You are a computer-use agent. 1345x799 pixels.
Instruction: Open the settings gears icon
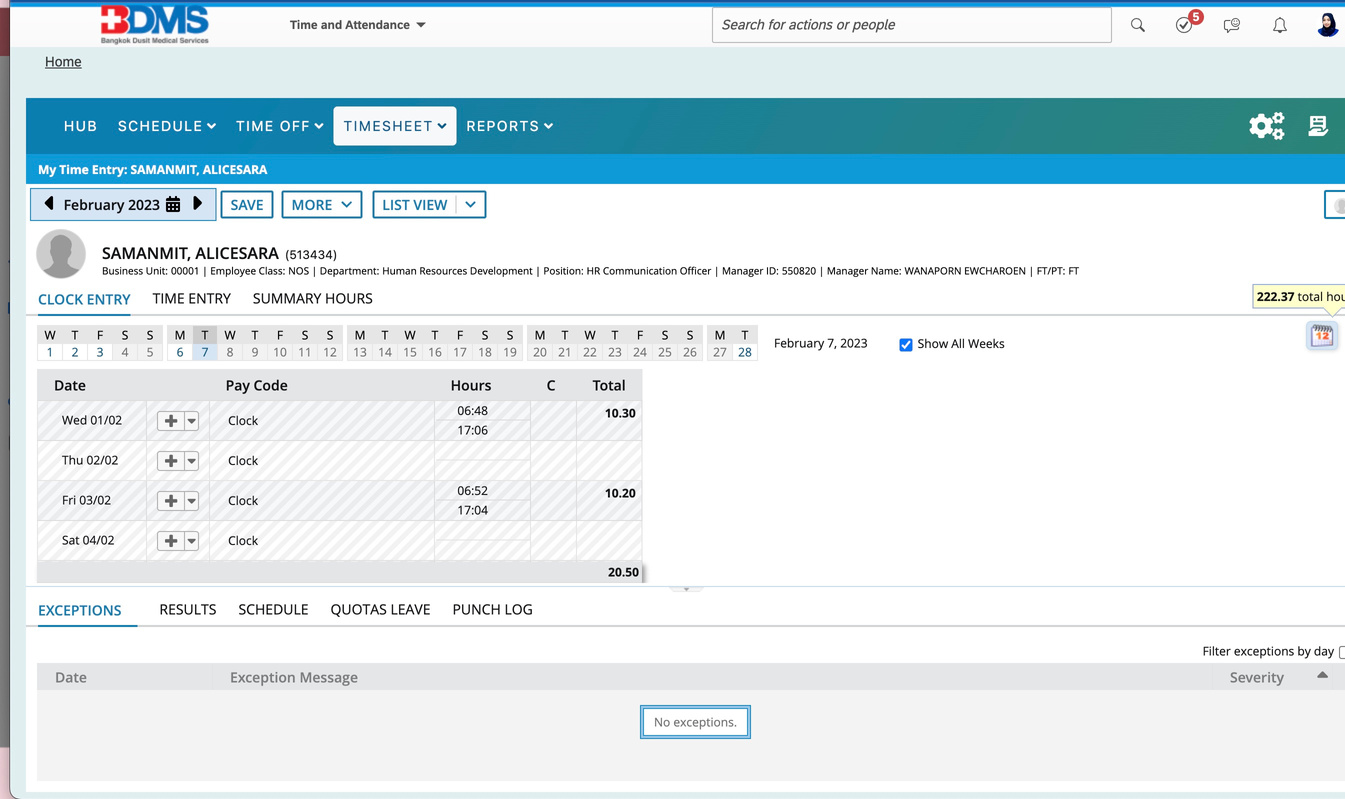[1266, 126]
